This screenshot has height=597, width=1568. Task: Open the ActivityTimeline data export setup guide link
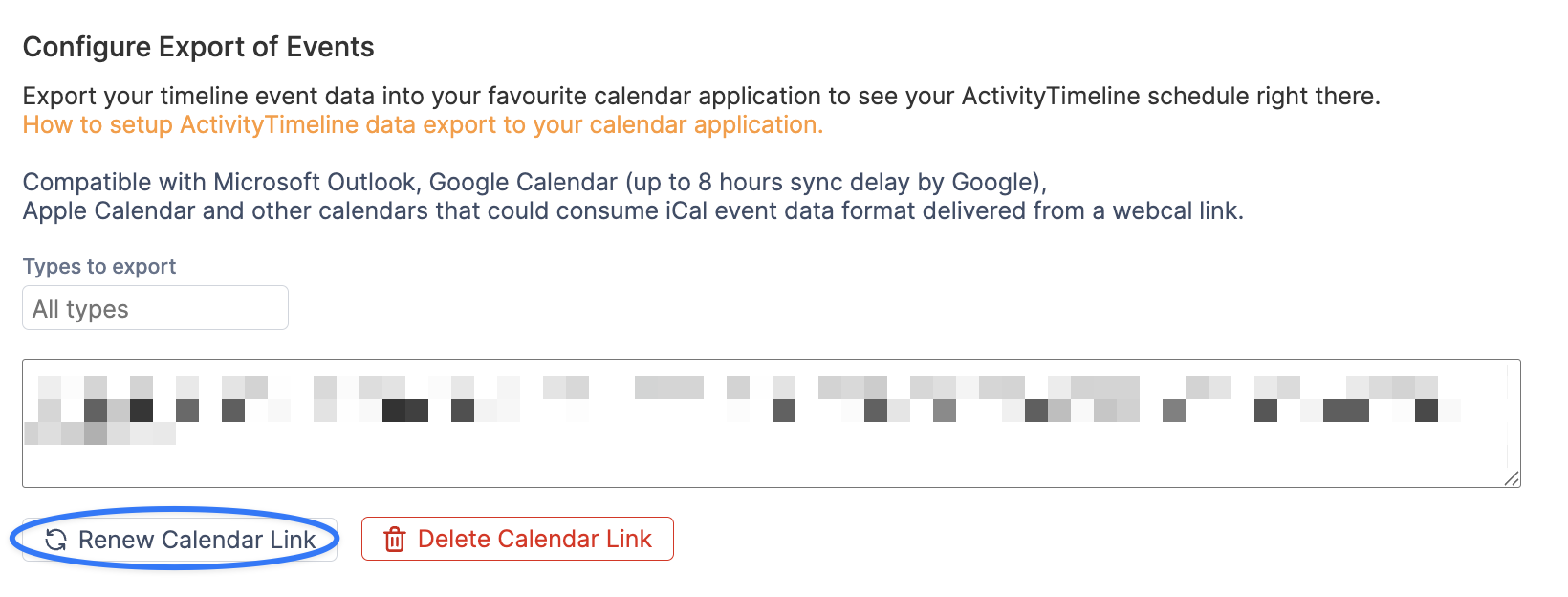[423, 125]
